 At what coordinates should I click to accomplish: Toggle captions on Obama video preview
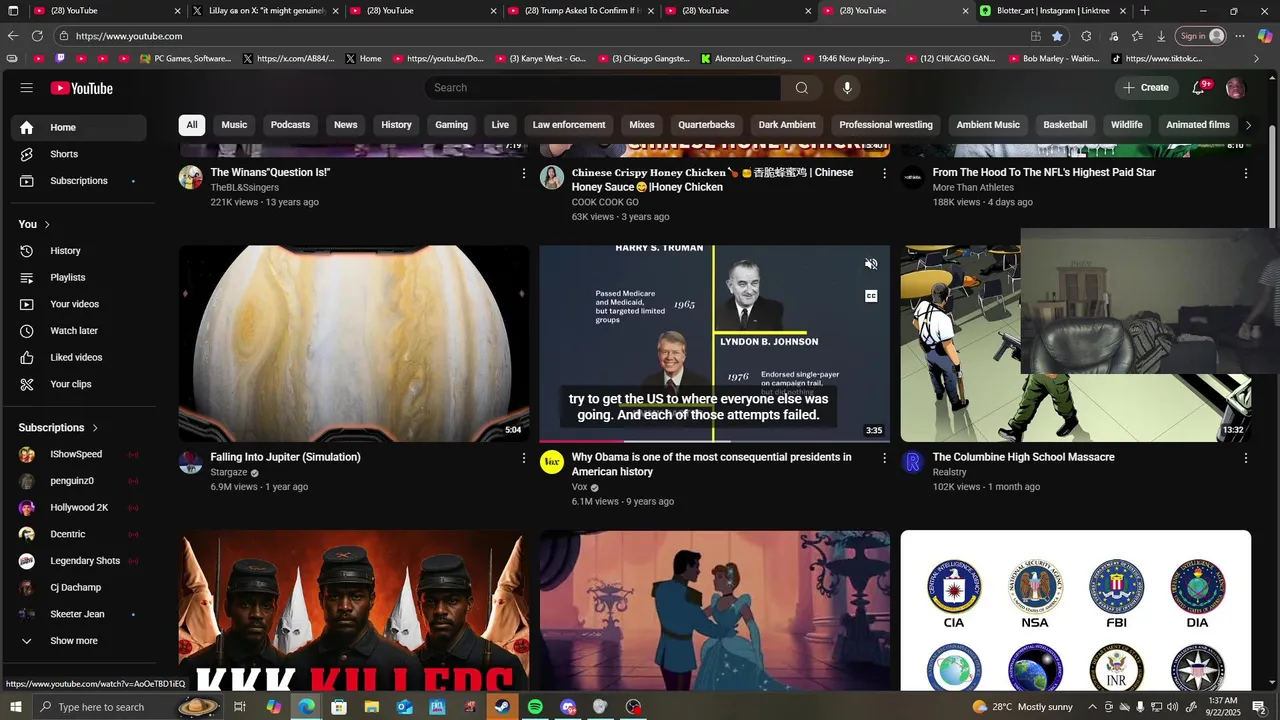(871, 296)
